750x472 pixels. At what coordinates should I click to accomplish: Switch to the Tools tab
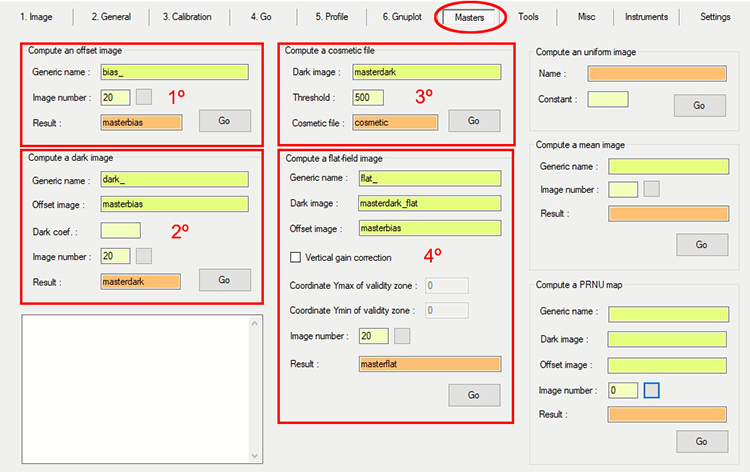528,17
